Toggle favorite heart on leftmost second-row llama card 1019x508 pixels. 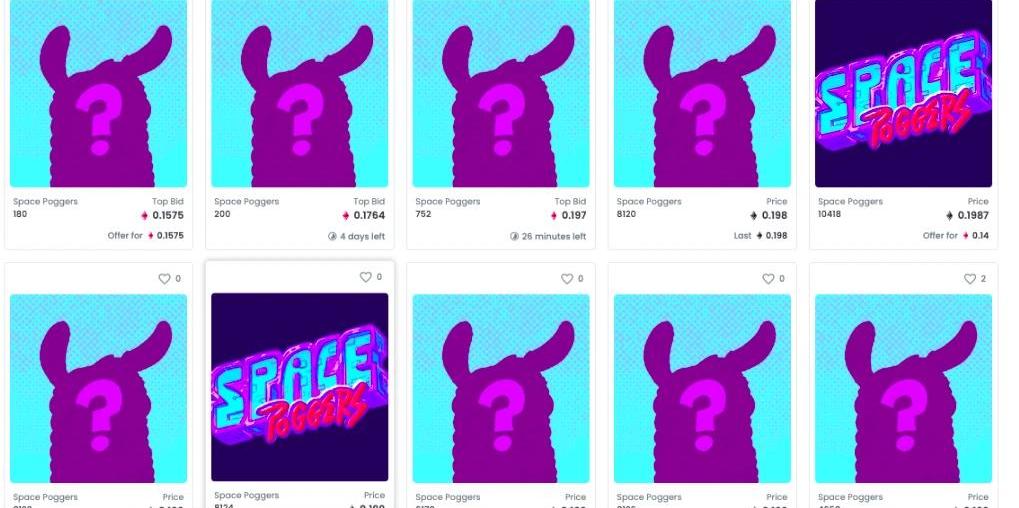pos(164,279)
